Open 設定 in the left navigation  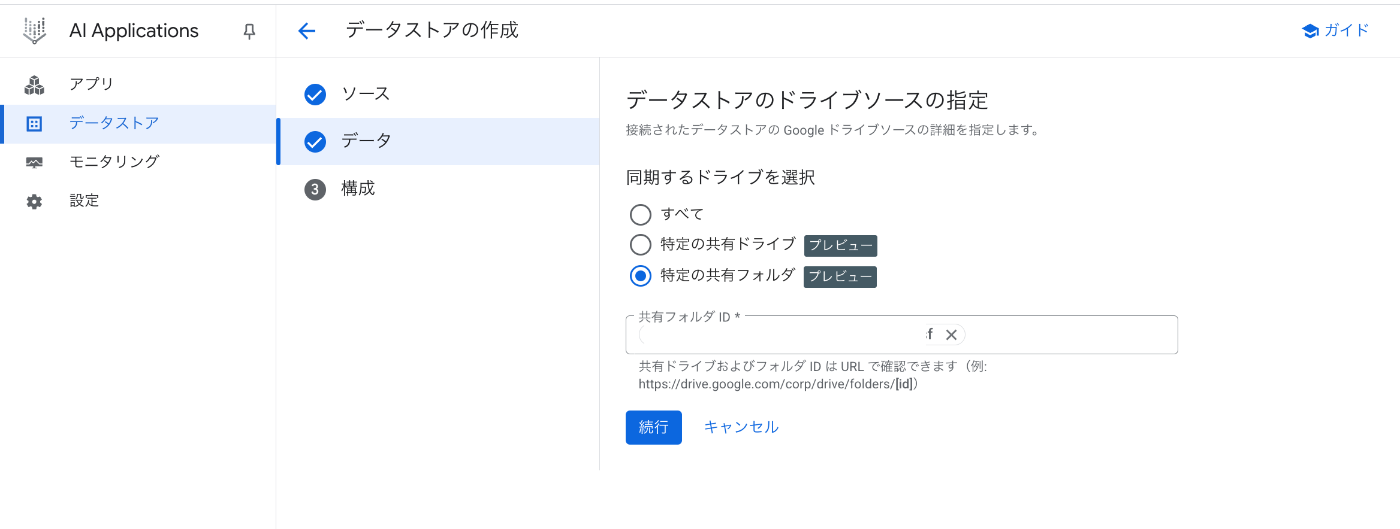coord(84,201)
